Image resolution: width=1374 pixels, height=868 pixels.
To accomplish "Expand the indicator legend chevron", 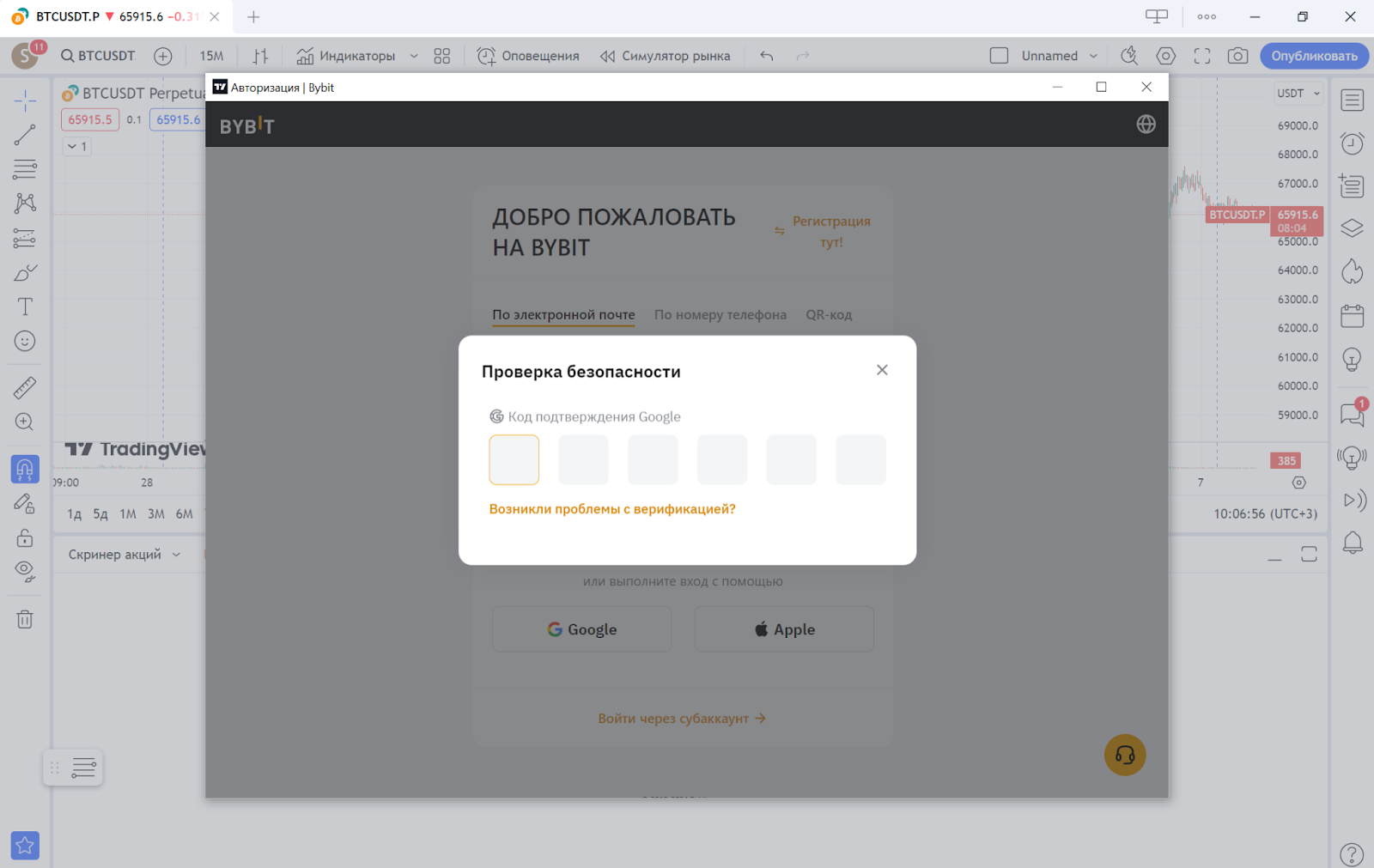I will coord(76,147).
